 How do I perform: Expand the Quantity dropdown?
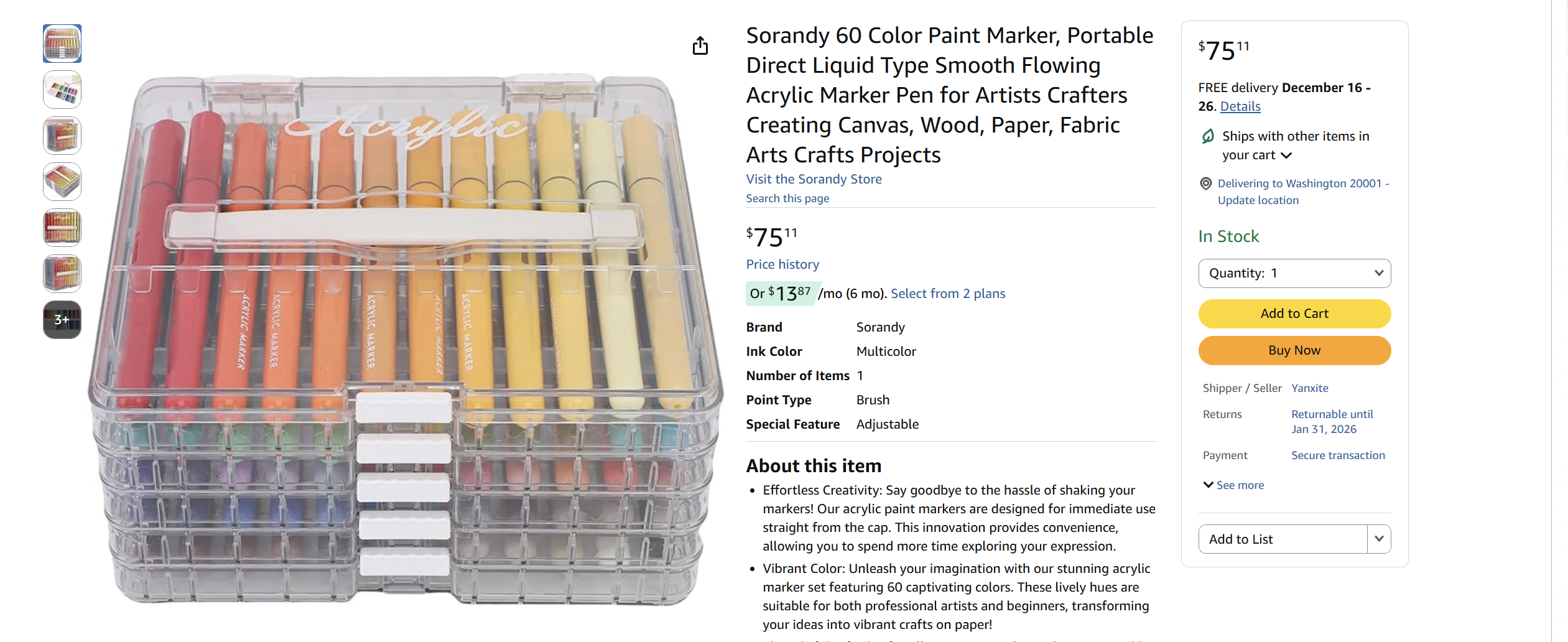click(x=1294, y=273)
